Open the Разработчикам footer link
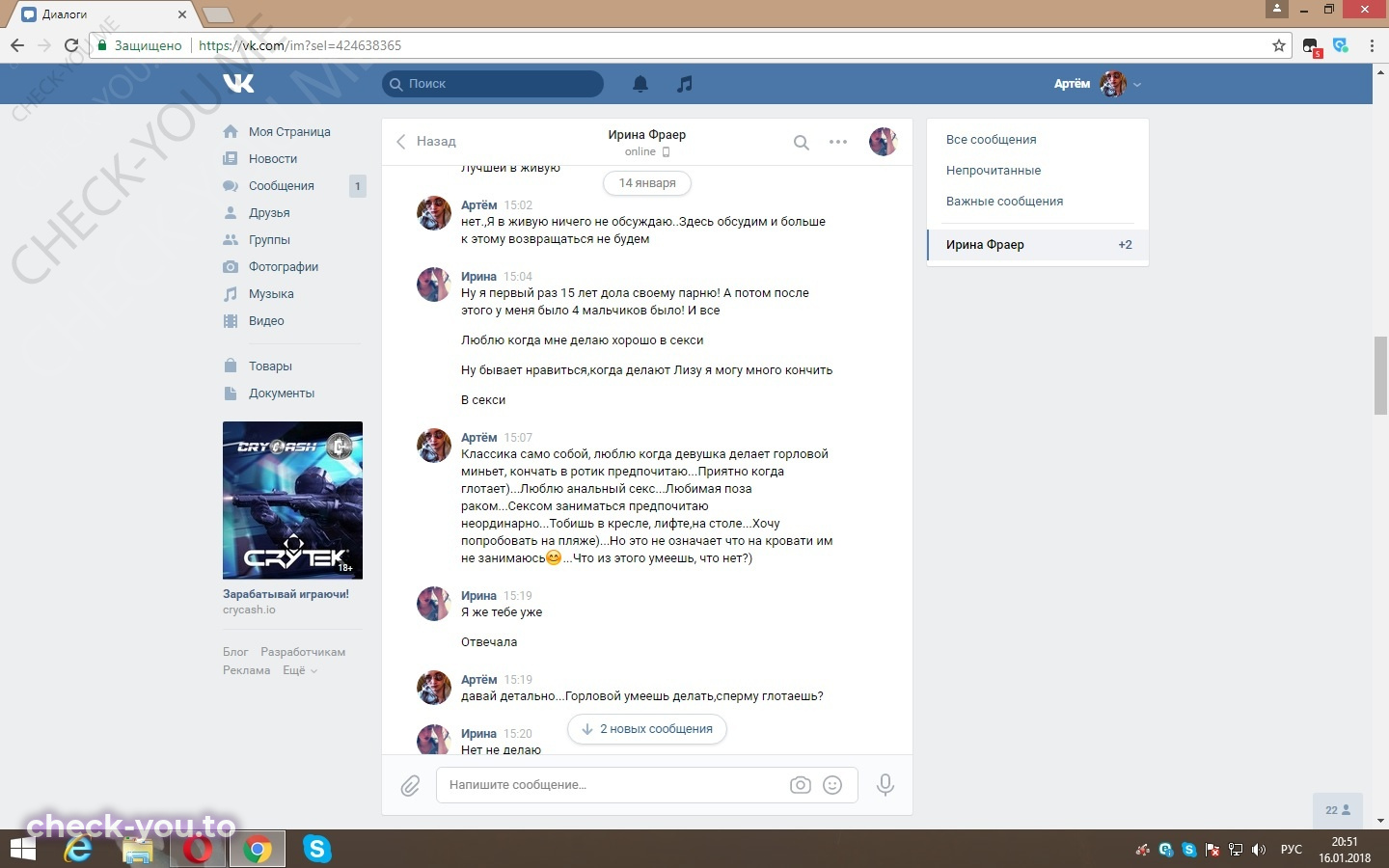The width and height of the screenshot is (1389, 868). click(303, 652)
